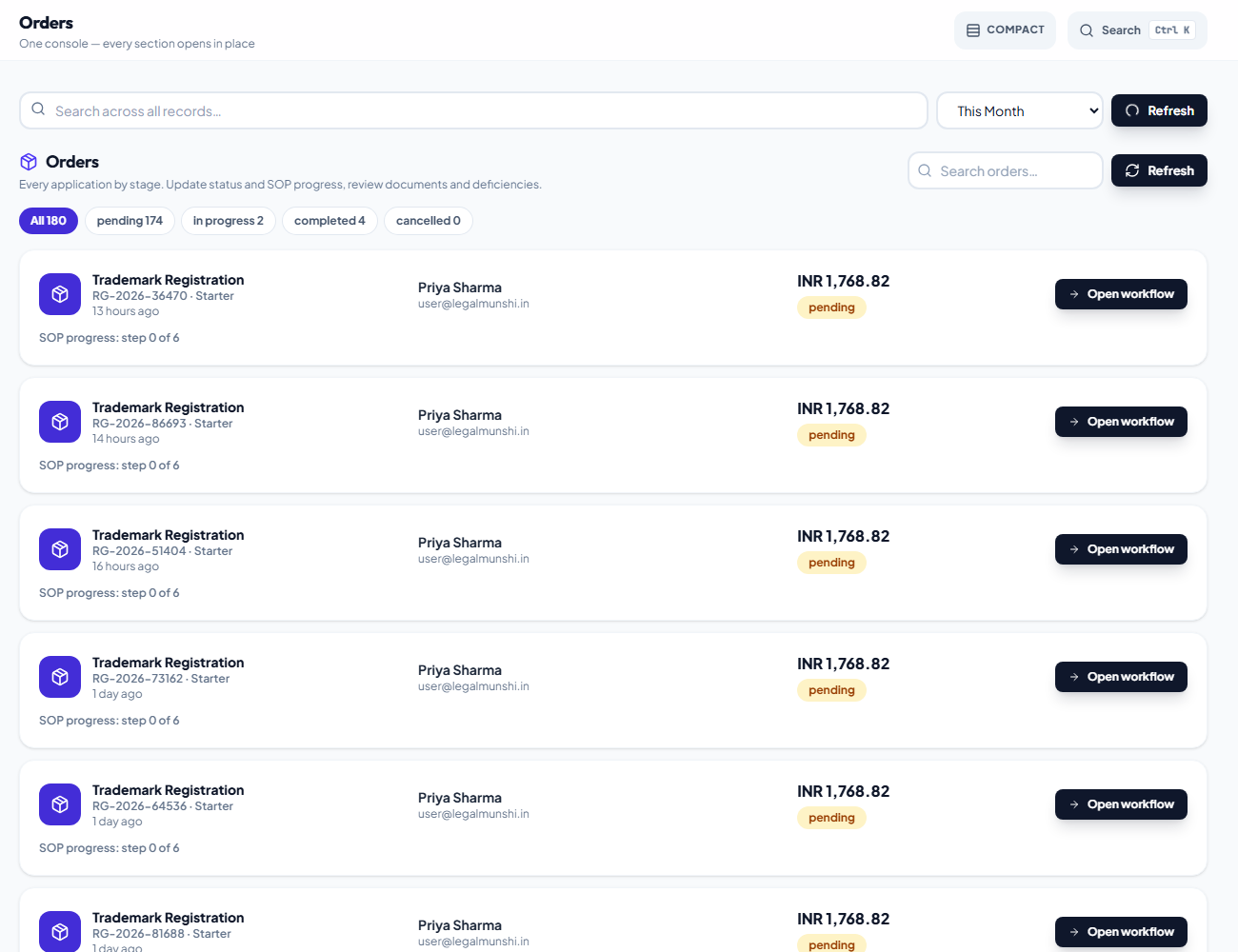Click the order ID text RG-2026-86693 · Starter

[162, 424]
